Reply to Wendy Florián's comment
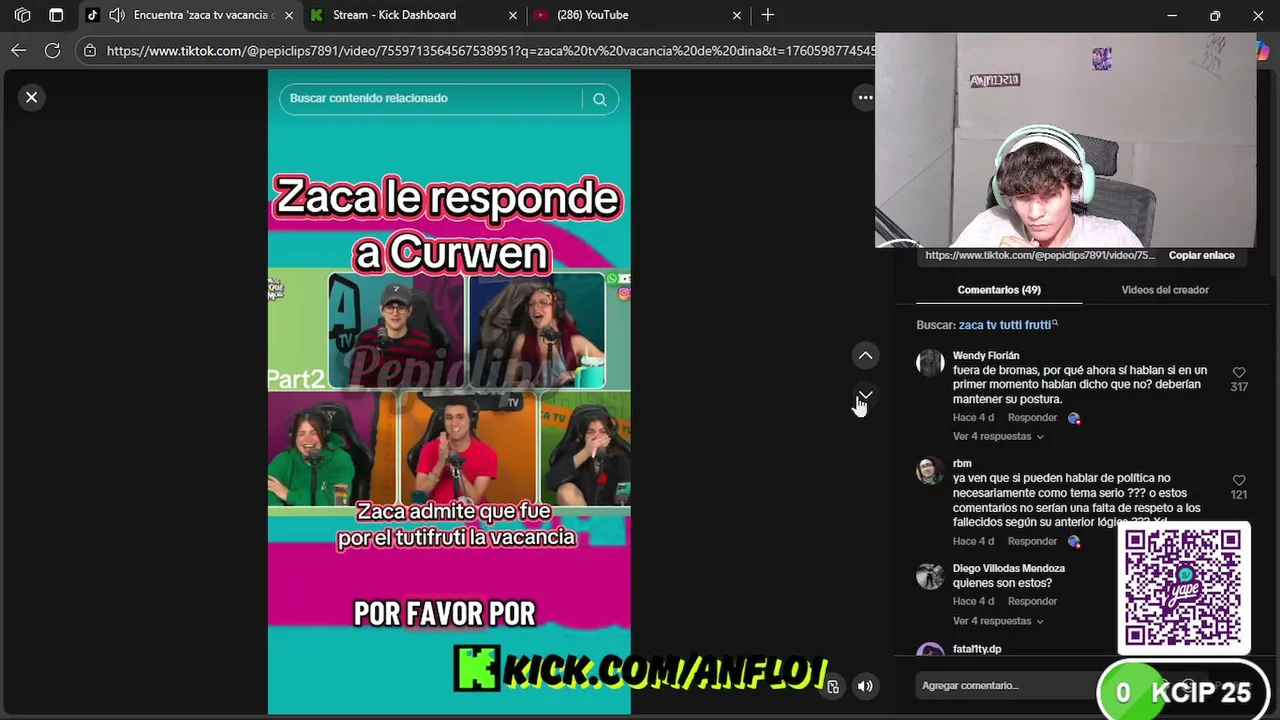 click(x=1032, y=417)
